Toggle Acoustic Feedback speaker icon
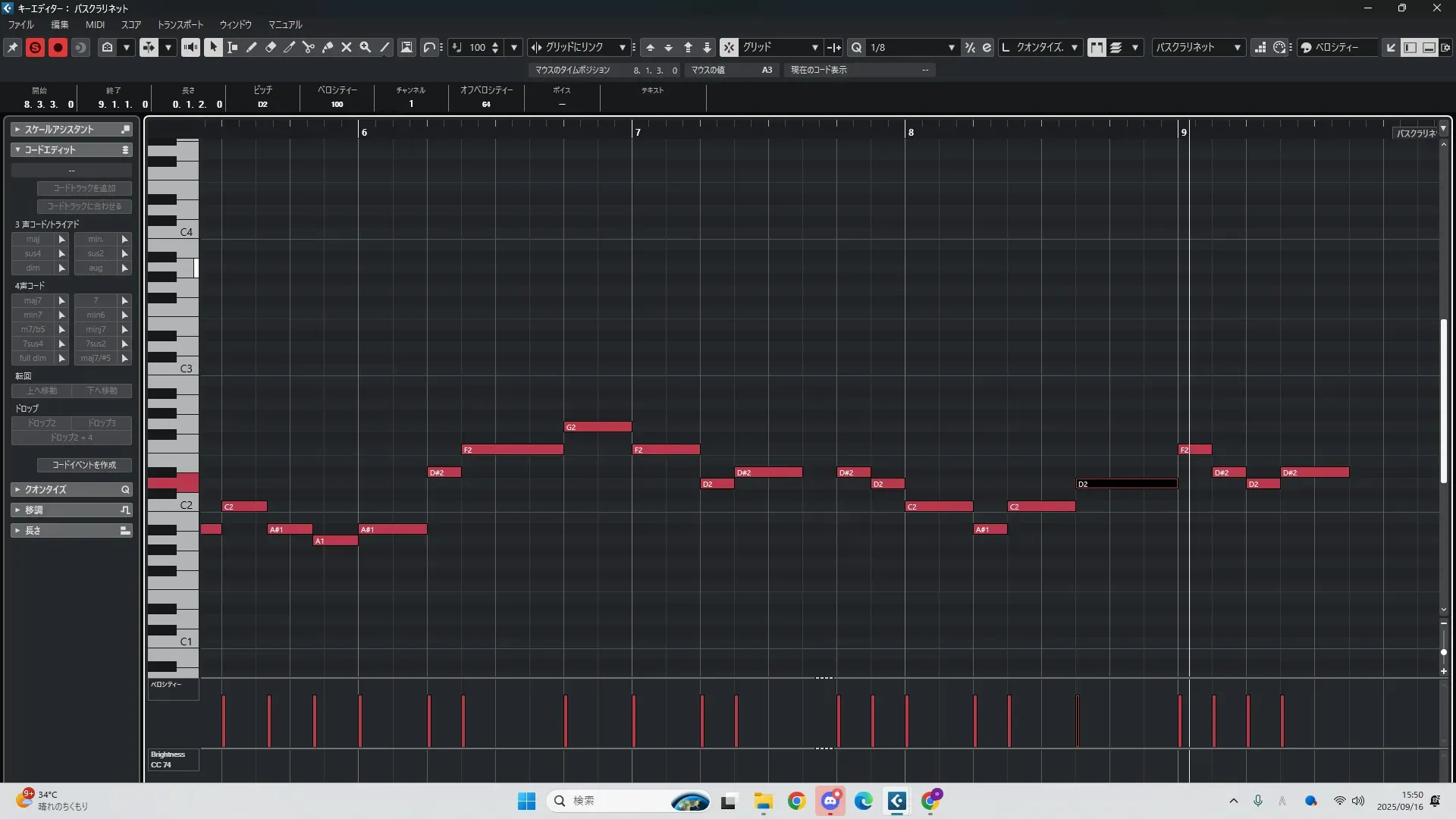The width and height of the screenshot is (1456, 819). (x=190, y=47)
